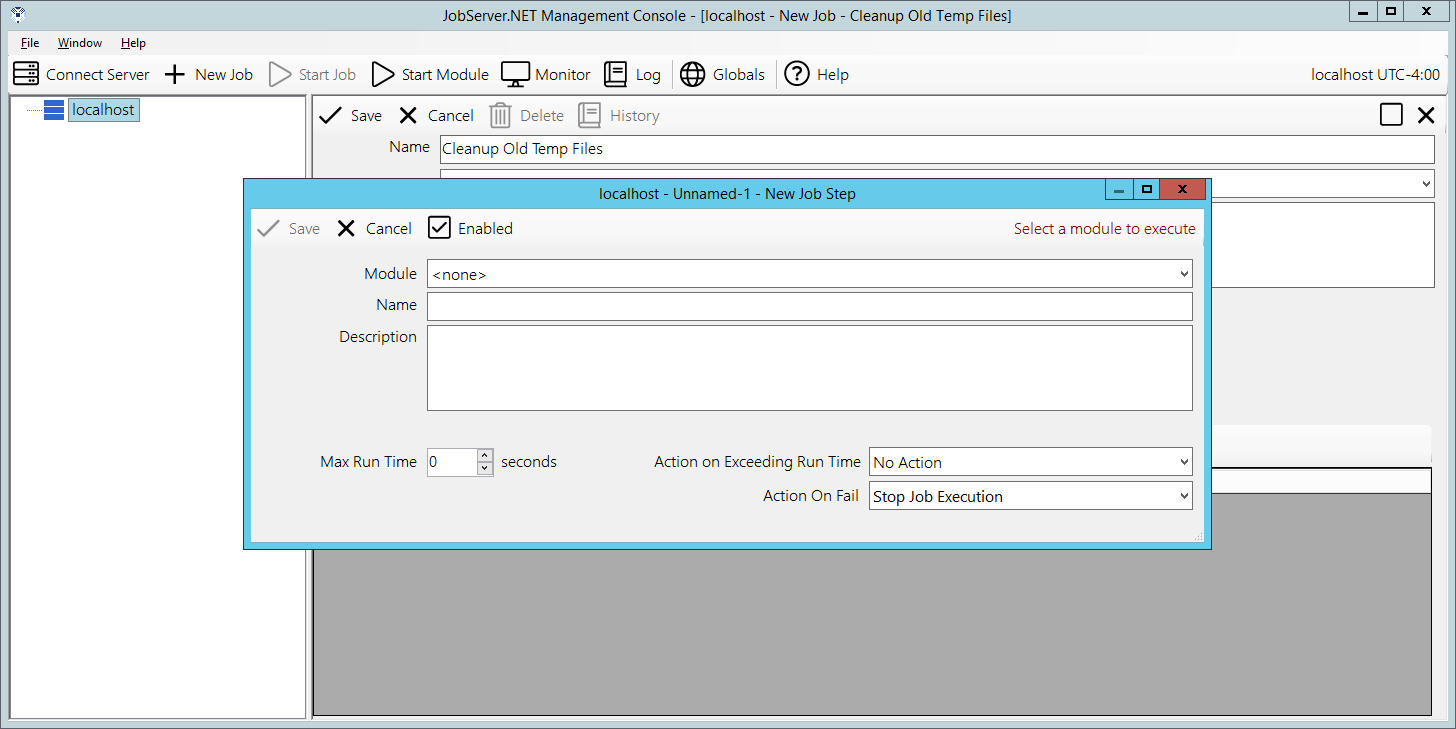Cancel the New Job Step dialog
Screen dimensions: 1456x729
click(375, 228)
